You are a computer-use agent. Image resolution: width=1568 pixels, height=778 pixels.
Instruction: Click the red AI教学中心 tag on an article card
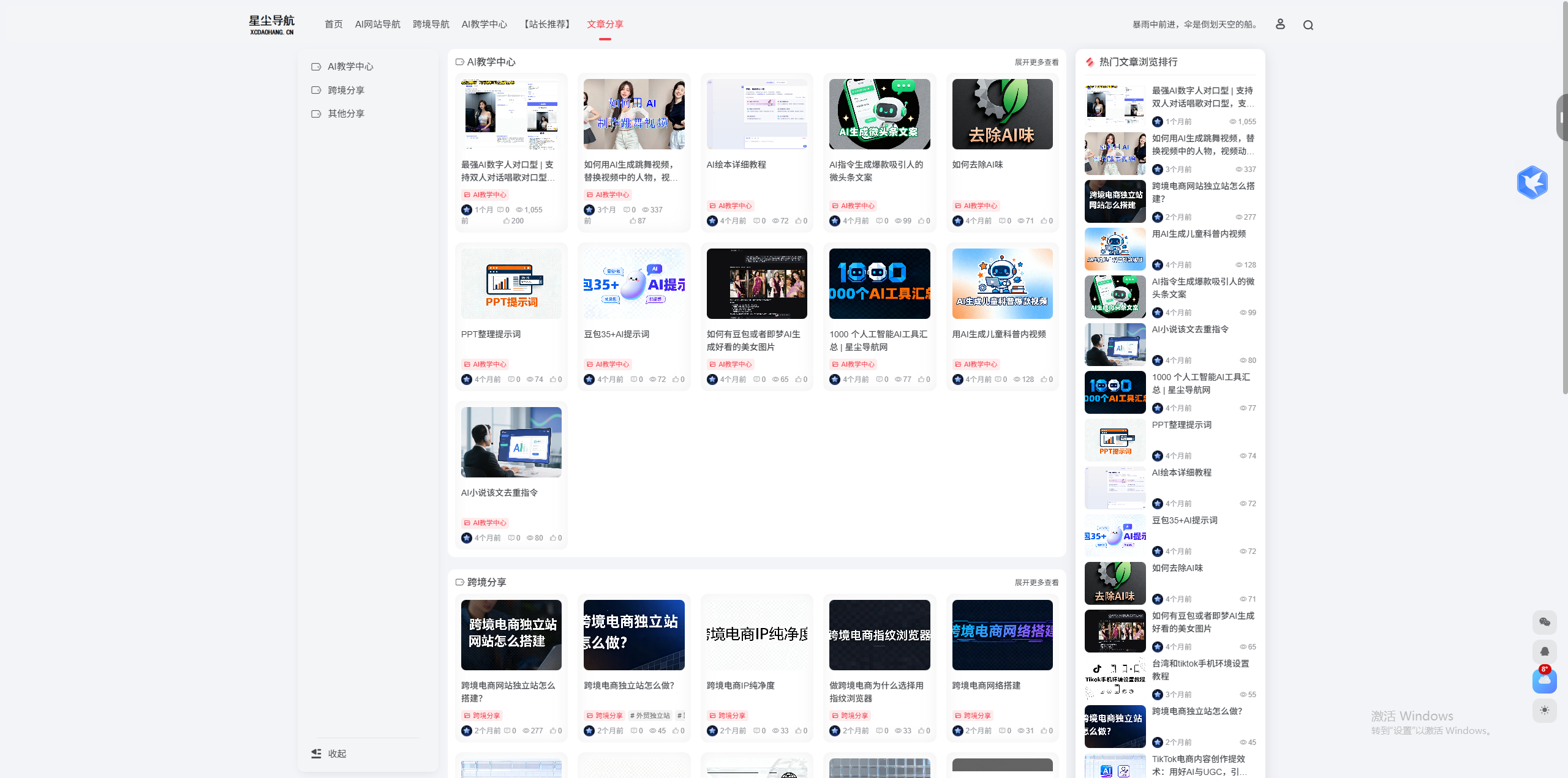(x=486, y=195)
